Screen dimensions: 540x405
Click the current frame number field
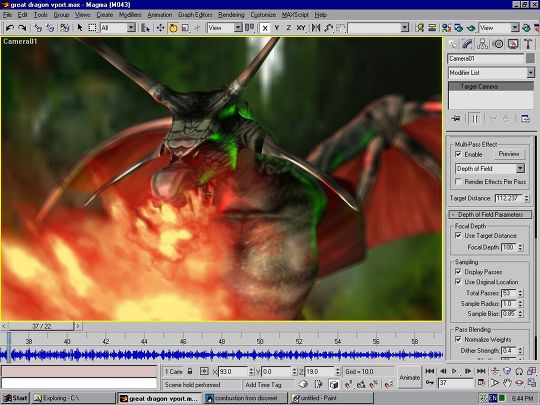[x=455, y=383]
